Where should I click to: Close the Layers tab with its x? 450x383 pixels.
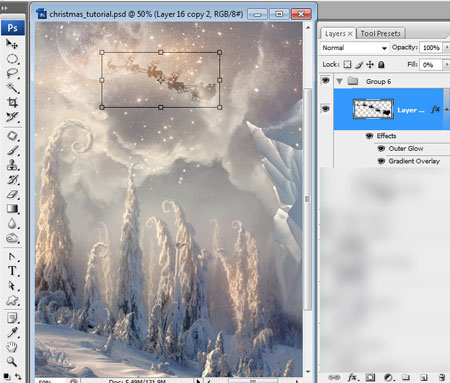(350, 34)
